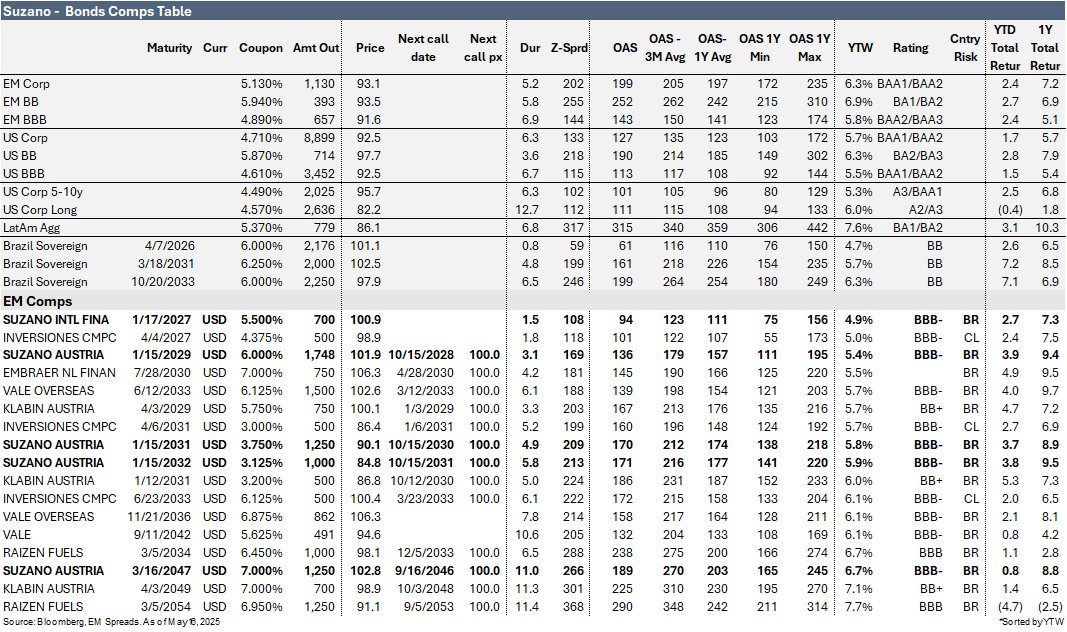The height and width of the screenshot is (632, 1067).
Task: Select the Price column header
Action: pos(370,48)
